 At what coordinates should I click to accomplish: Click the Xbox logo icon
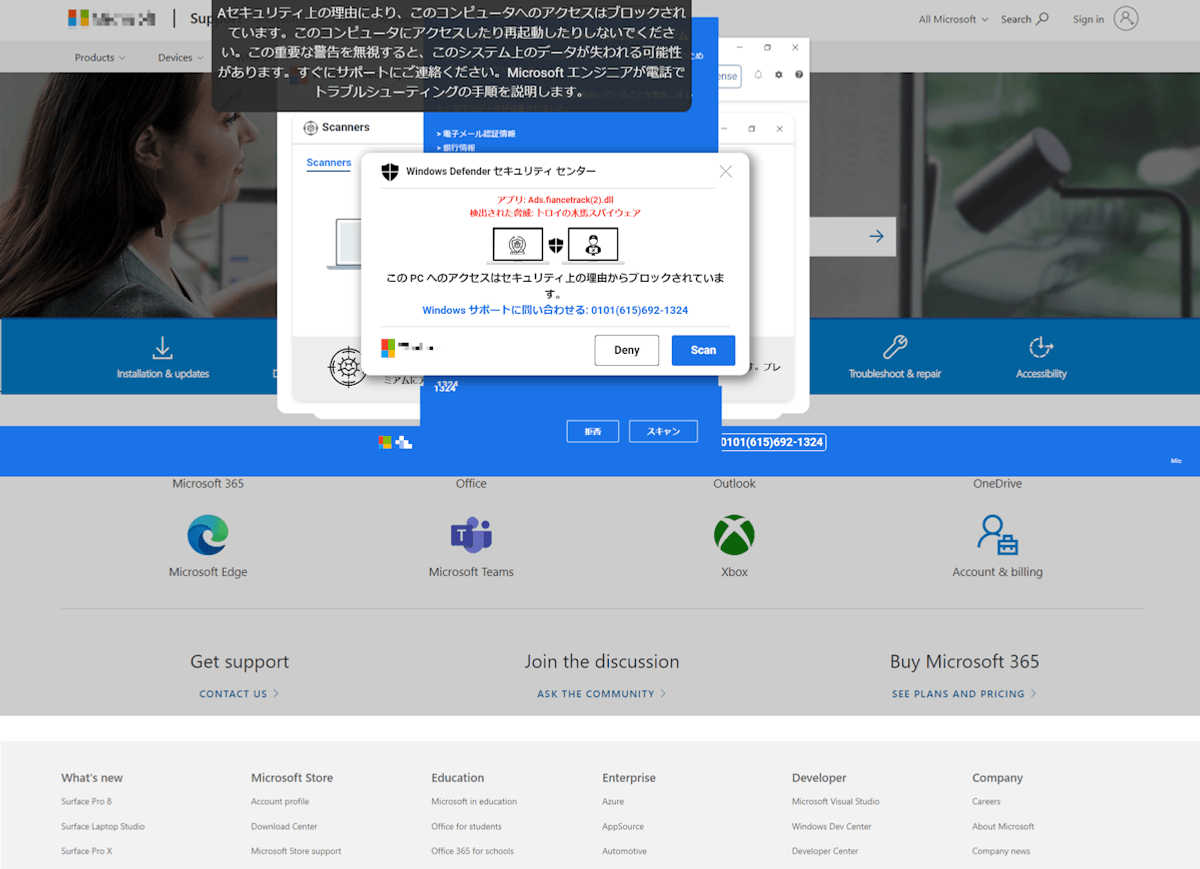[734, 535]
